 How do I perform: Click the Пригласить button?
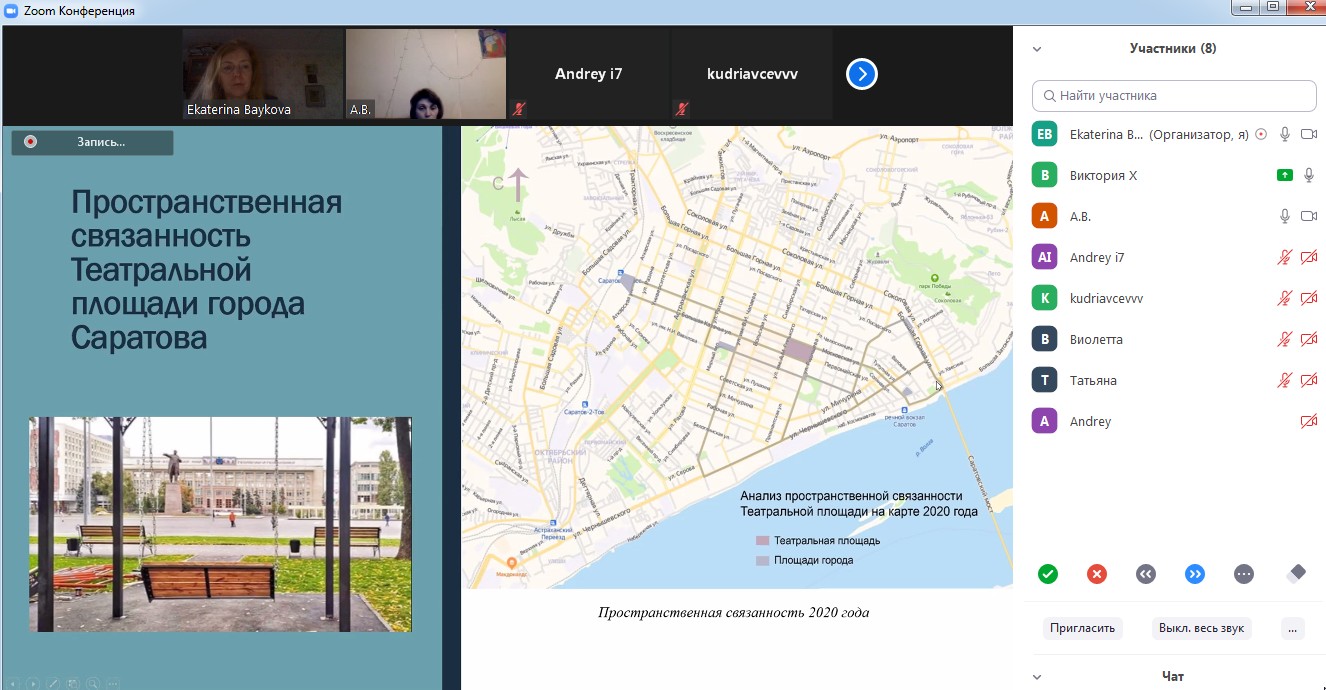[1082, 628]
